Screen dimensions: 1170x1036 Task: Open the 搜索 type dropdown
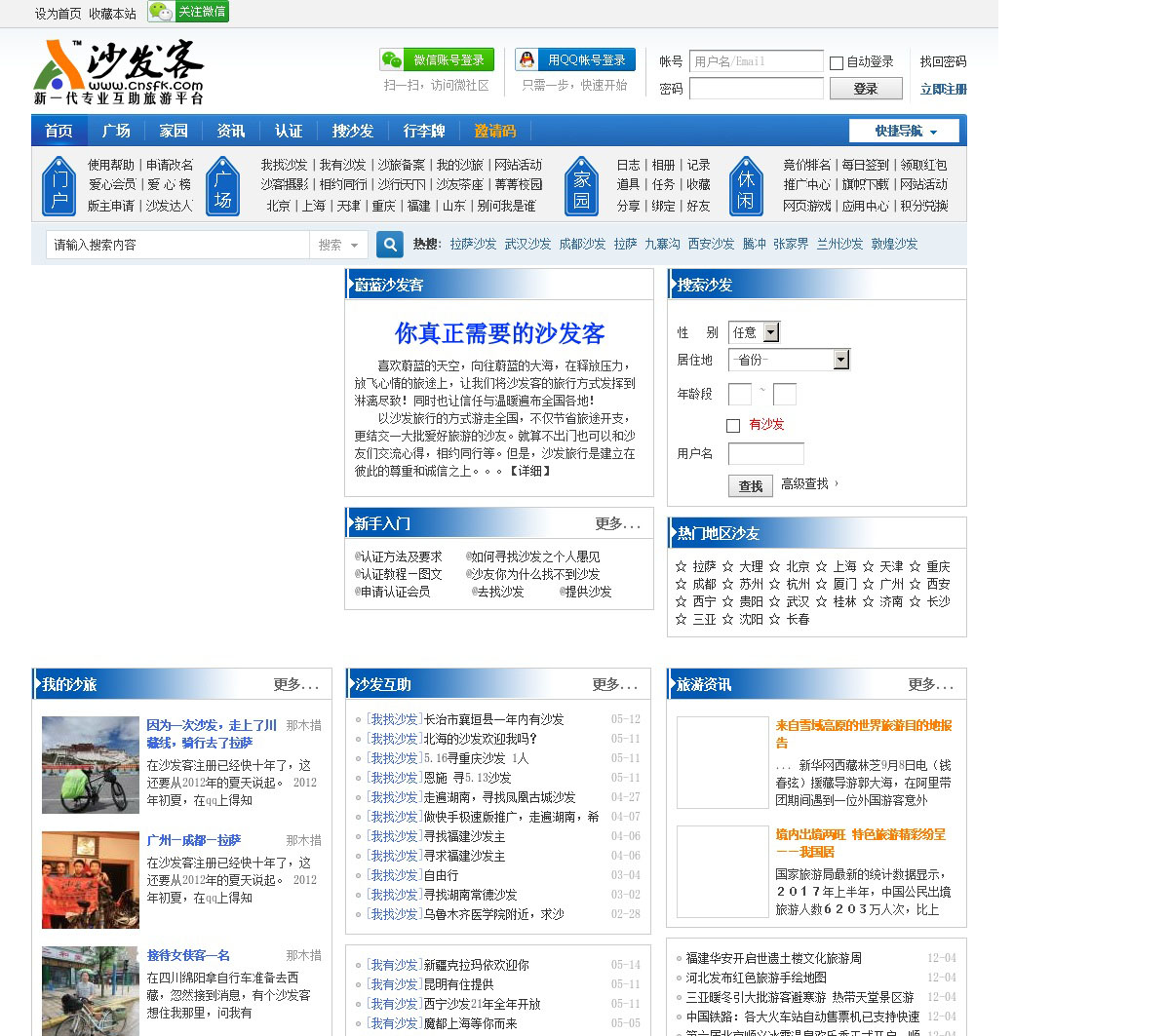(x=338, y=245)
